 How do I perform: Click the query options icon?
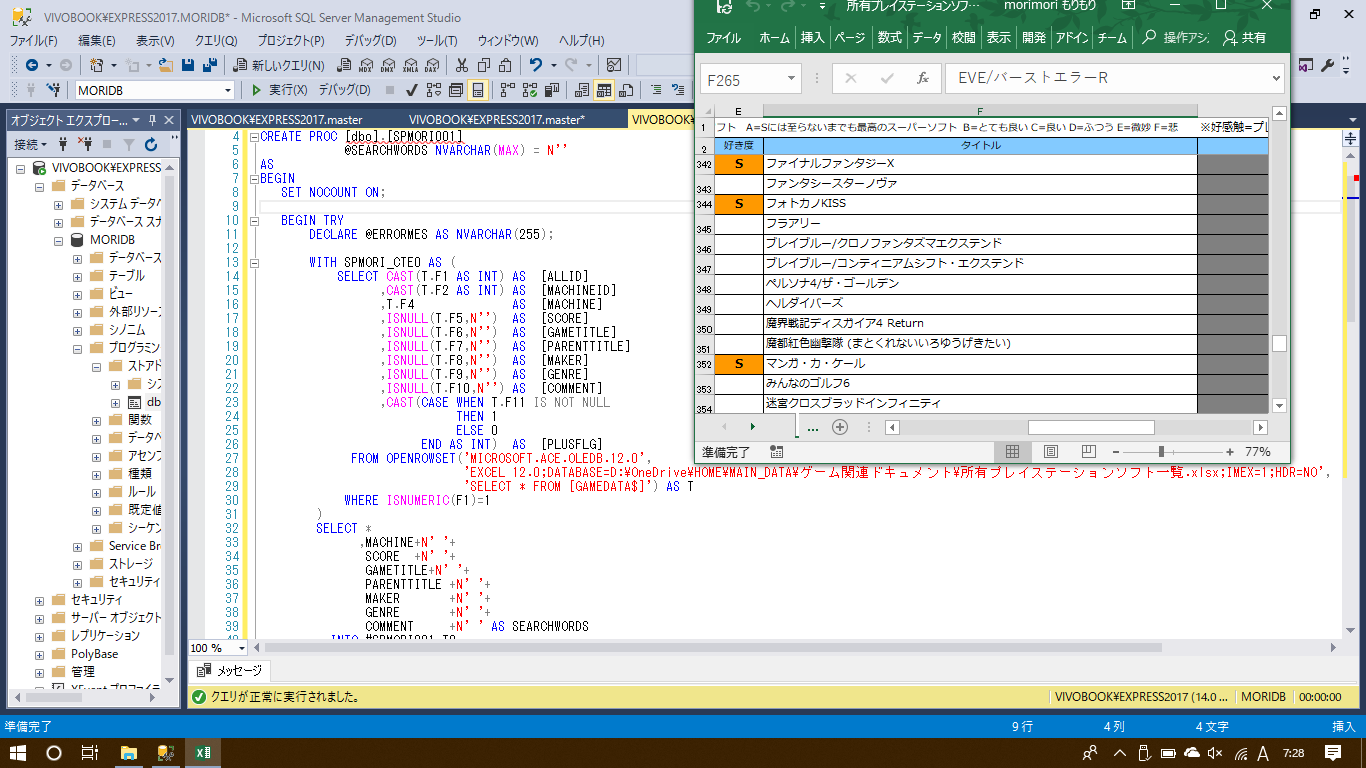[455, 90]
